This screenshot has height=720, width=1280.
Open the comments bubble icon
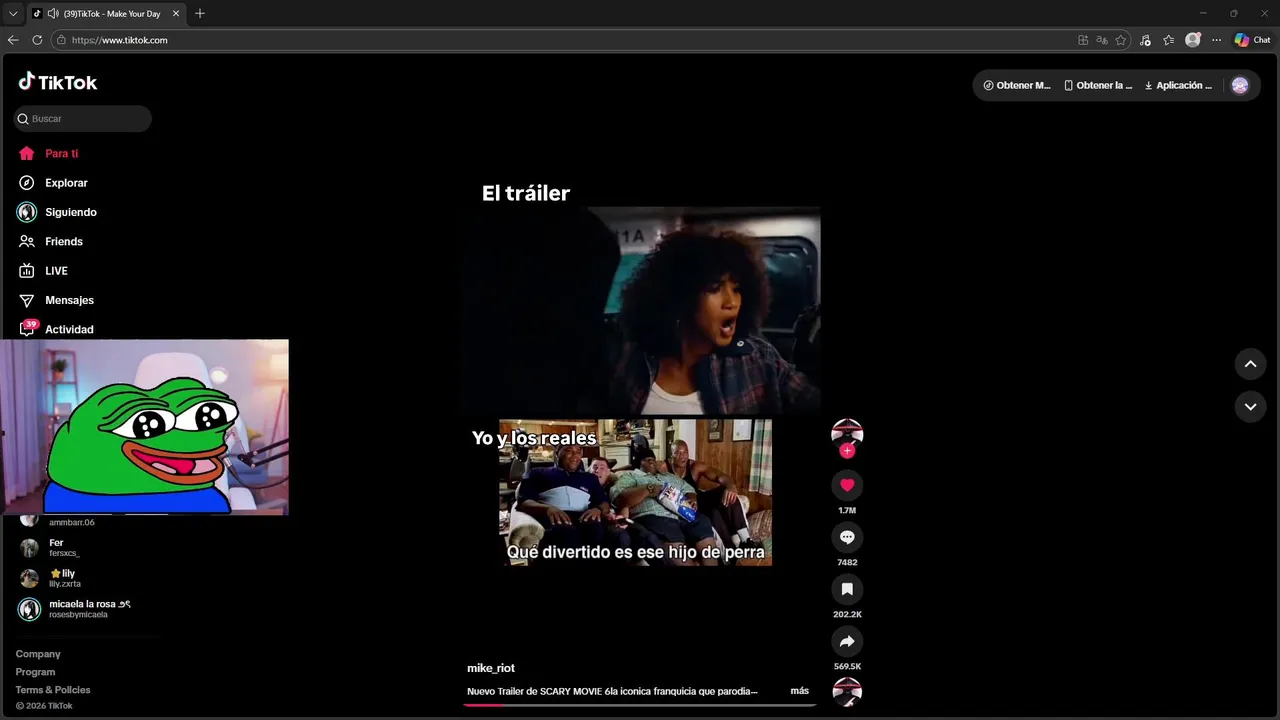[x=847, y=537]
